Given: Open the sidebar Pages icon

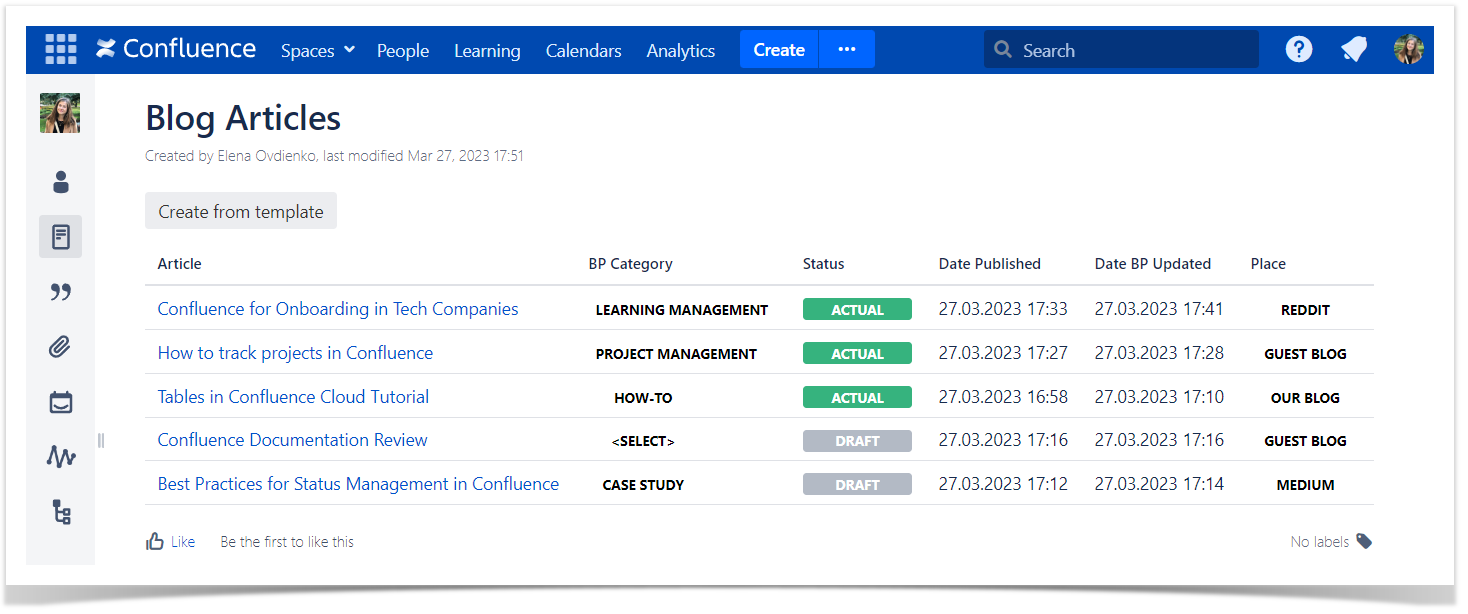Looking at the screenshot, I should point(61,237).
